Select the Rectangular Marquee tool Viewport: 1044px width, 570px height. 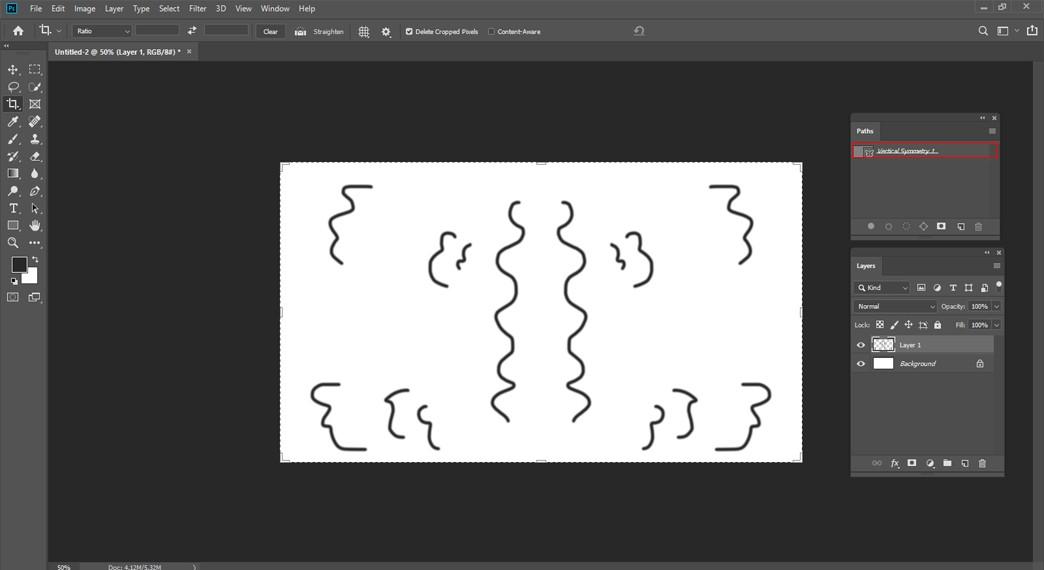coord(35,69)
